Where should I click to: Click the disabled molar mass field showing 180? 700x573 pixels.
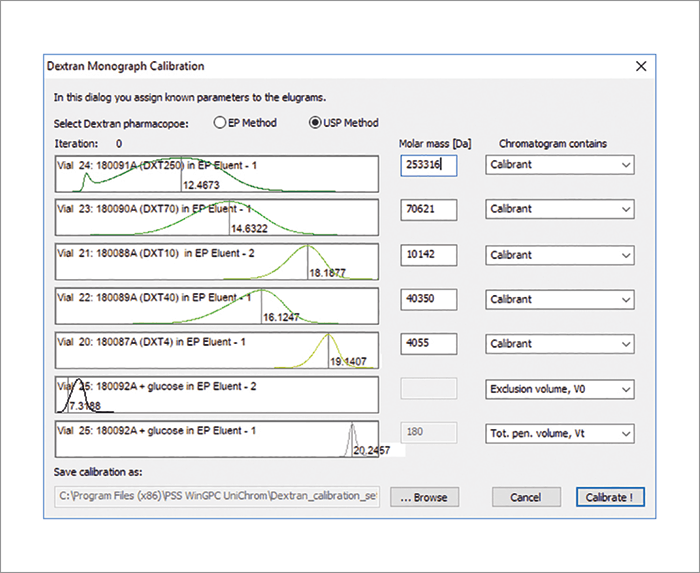click(x=429, y=432)
